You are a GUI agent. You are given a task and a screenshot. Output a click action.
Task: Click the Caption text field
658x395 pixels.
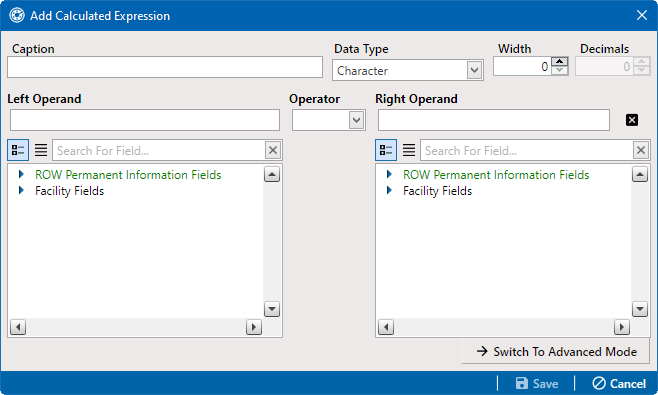(165, 67)
